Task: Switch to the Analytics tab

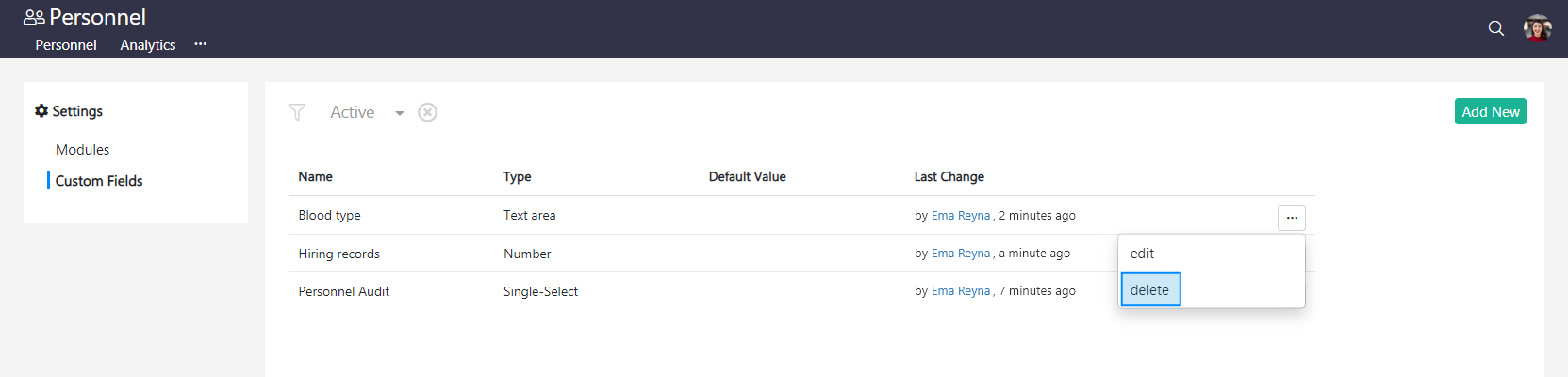Action: 148,44
